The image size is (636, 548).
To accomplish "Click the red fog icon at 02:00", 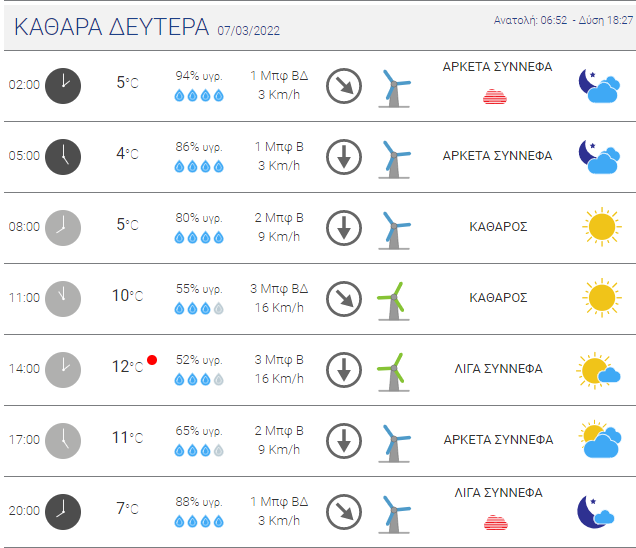I will pyautogui.click(x=495, y=97).
